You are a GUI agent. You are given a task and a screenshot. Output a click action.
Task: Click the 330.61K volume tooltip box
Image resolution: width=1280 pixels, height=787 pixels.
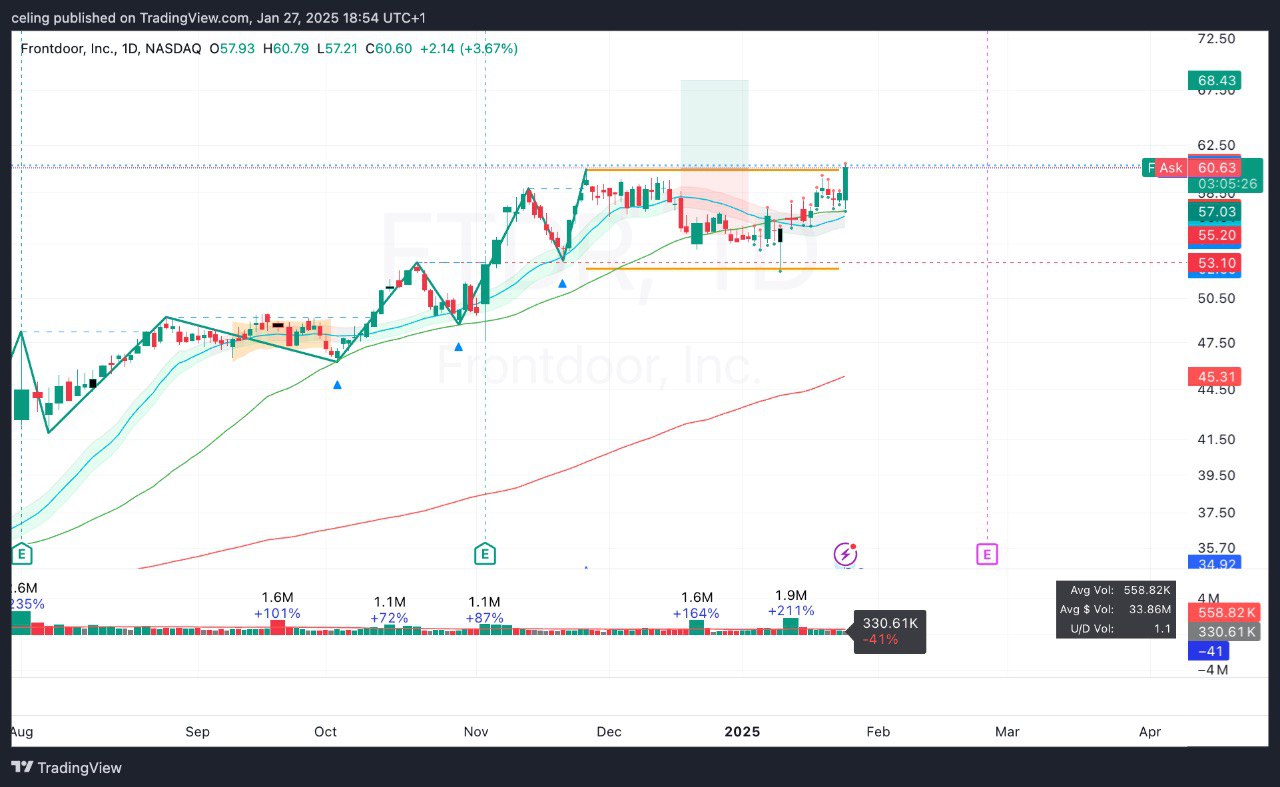pos(889,632)
